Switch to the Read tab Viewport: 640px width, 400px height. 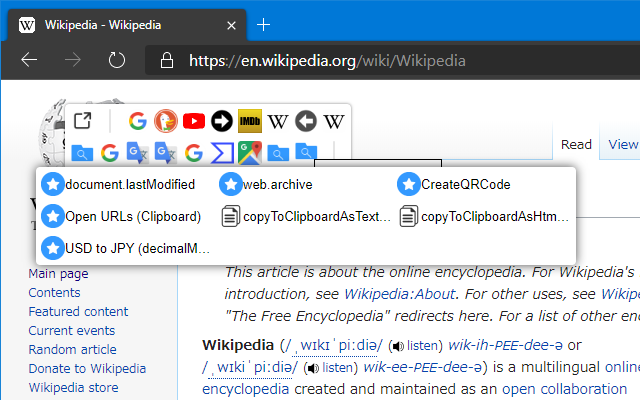click(x=576, y=145)
